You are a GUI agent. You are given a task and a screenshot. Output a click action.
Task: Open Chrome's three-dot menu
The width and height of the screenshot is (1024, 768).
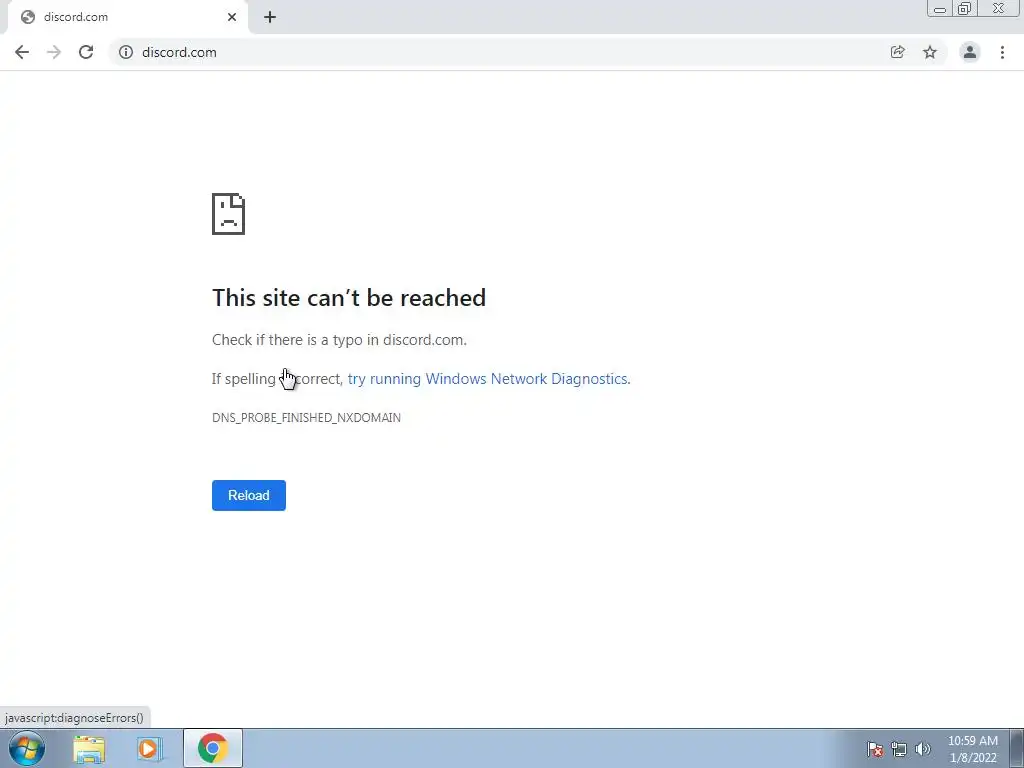1002,52
